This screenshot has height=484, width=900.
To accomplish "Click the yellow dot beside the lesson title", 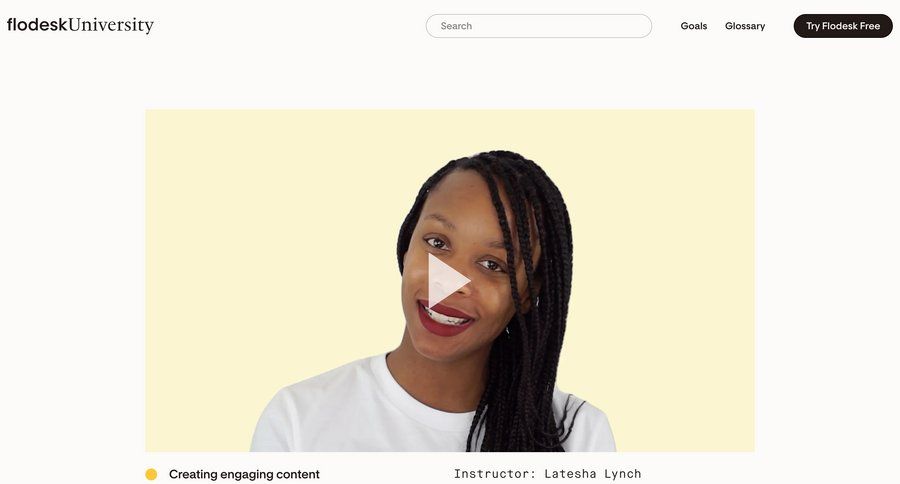I will point(151,474).
